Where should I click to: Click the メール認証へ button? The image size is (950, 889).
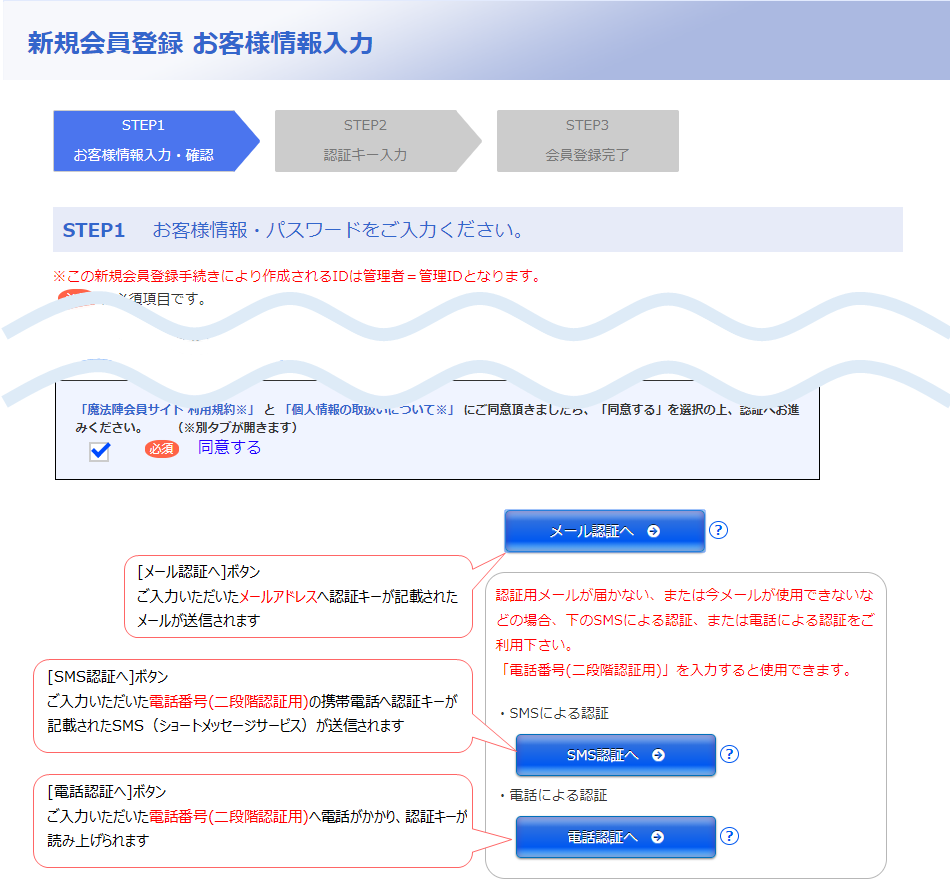[605, 531]
